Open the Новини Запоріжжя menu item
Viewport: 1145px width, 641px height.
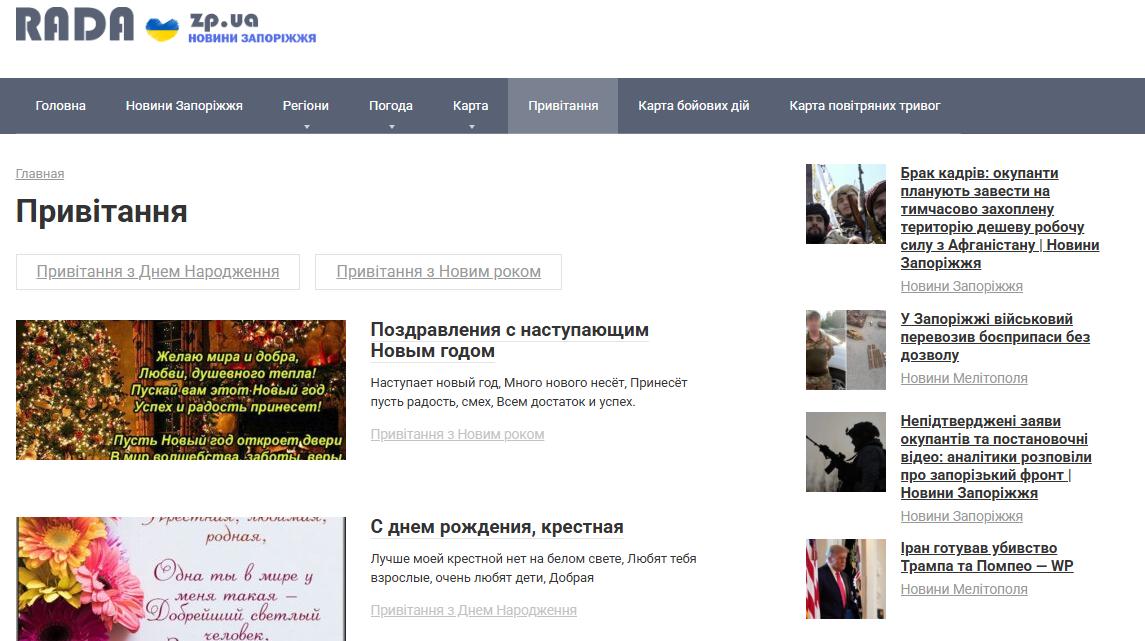click(x=184, y=106)
